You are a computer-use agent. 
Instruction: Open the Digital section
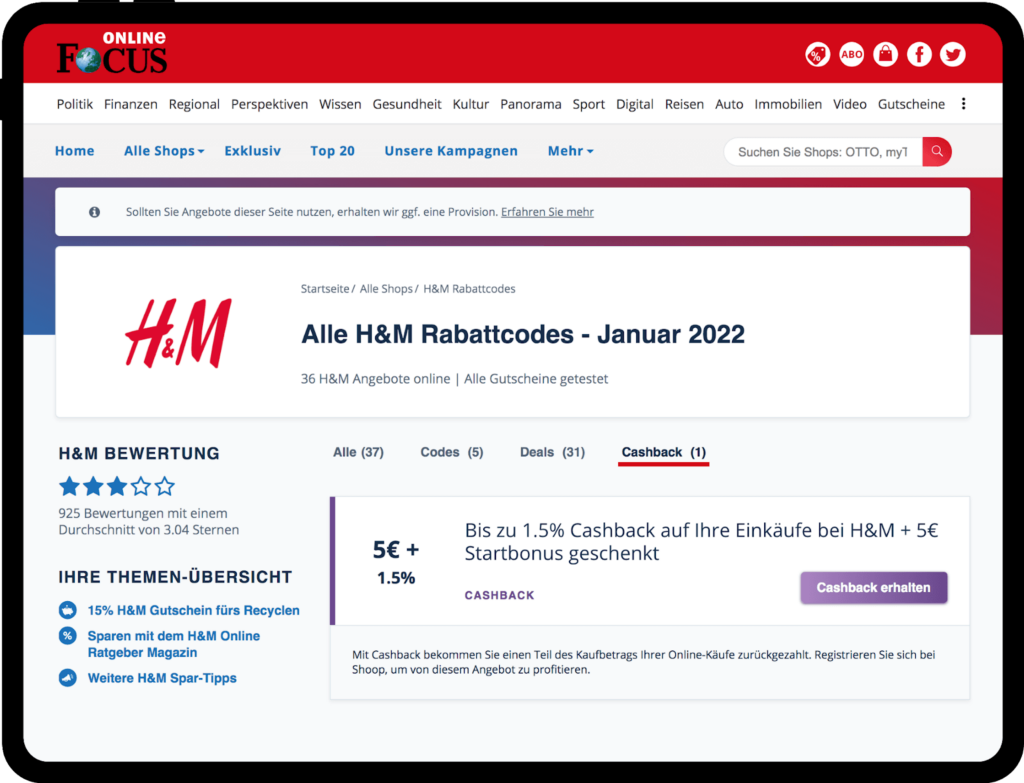pyautogui.click(x=634, y=104)
